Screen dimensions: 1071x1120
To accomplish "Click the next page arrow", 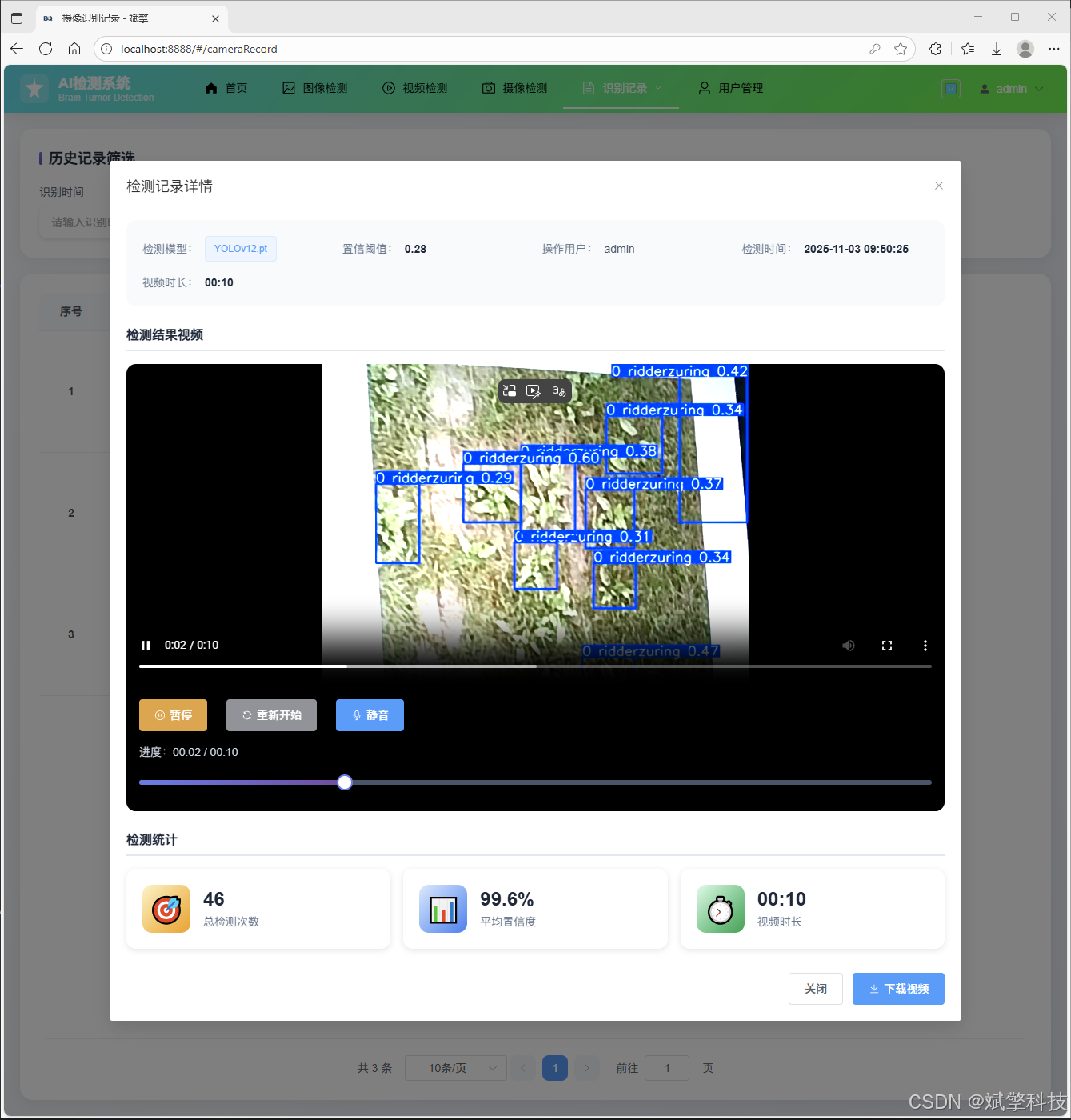I will point(587,1068).
